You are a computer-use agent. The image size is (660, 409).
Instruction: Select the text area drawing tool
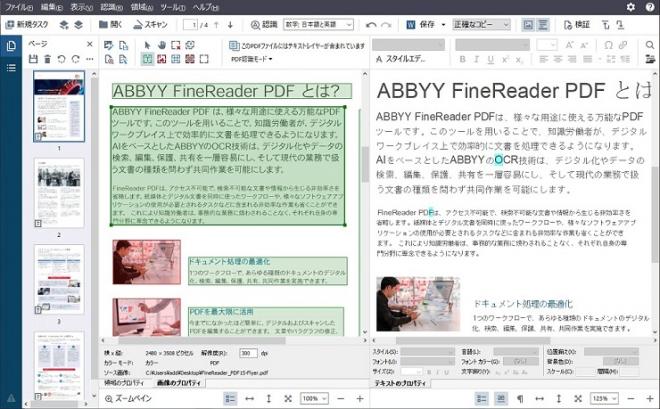coord(147,59)
